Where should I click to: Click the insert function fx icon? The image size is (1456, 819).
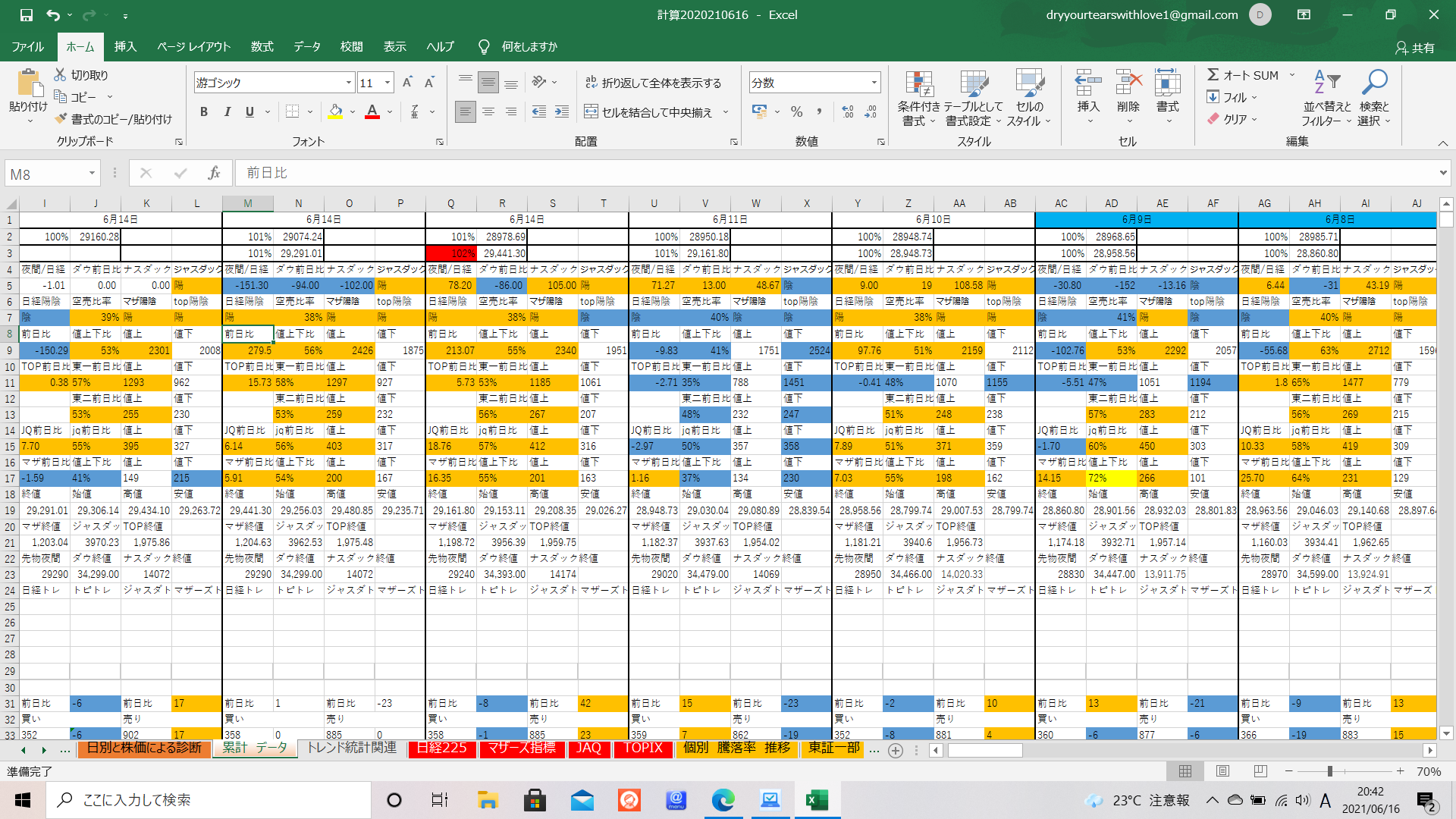(214, 174)
